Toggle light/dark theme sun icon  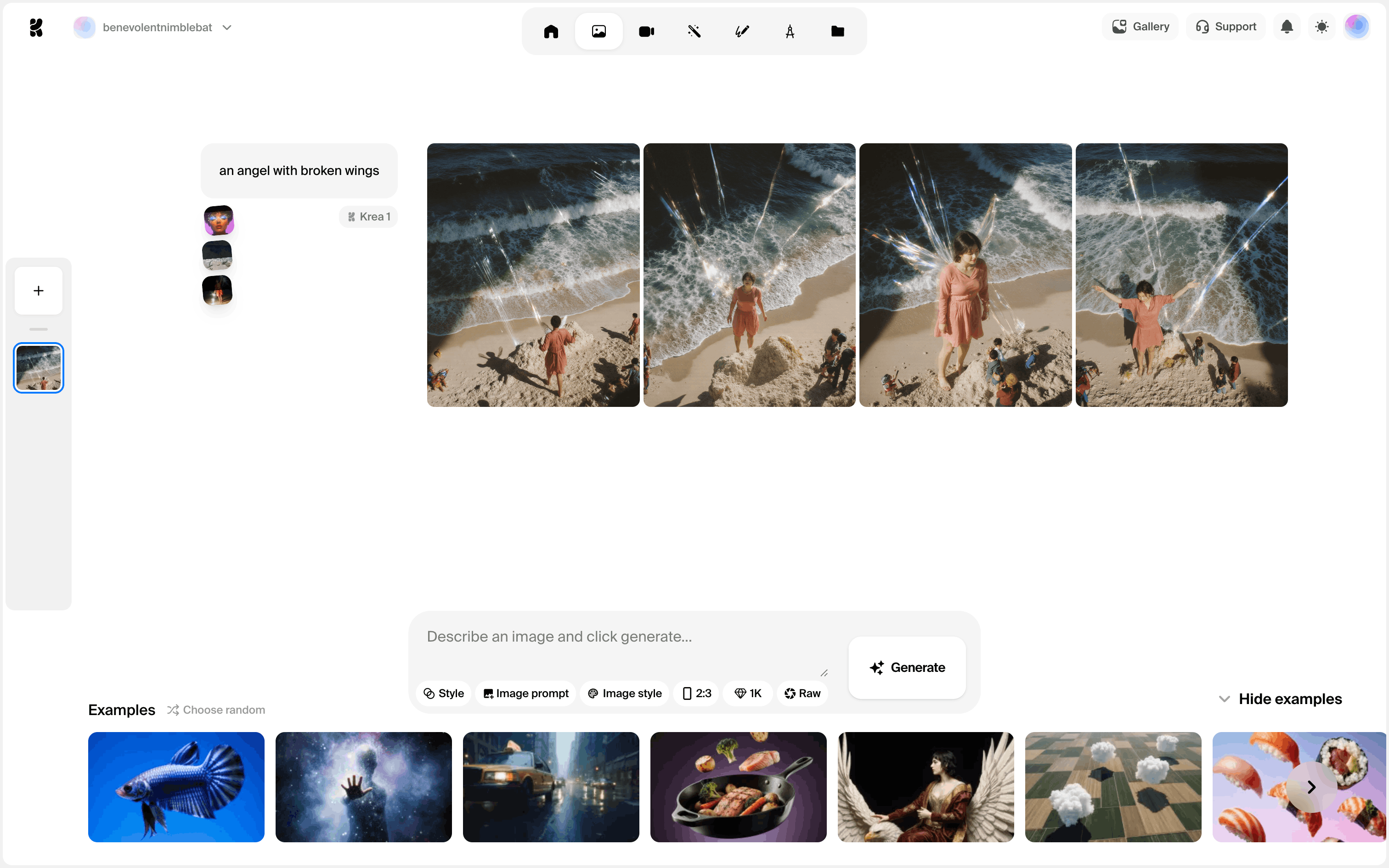(1322, 27)
